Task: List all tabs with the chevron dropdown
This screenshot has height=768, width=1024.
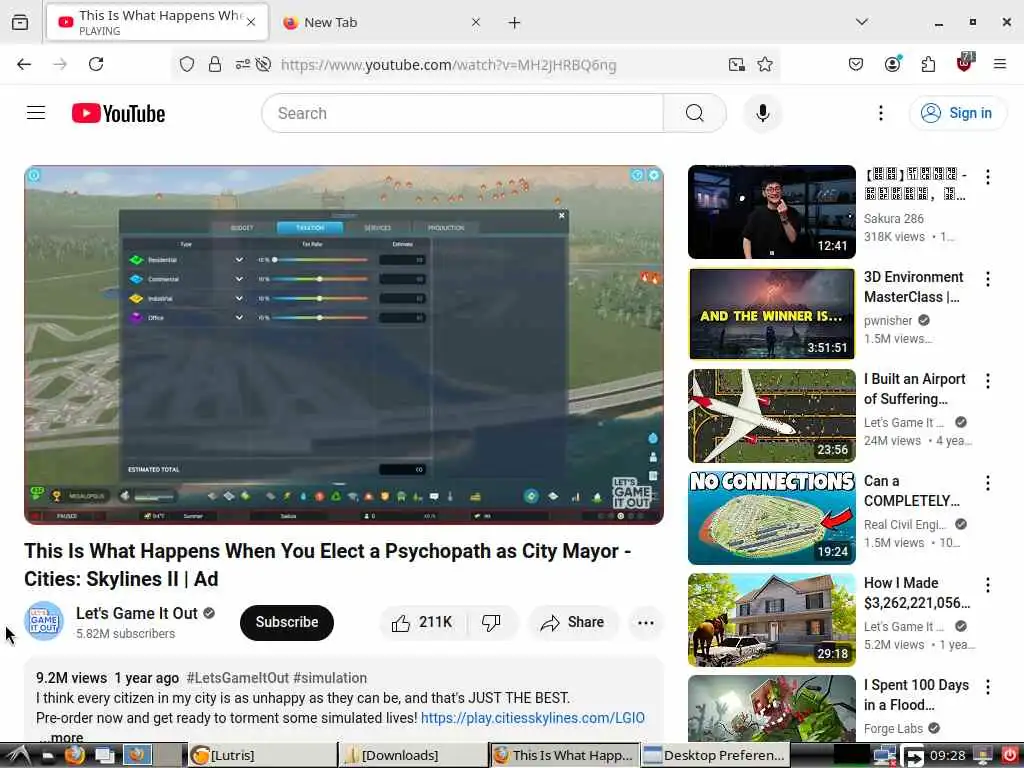Action: click(x=861, y=22)
